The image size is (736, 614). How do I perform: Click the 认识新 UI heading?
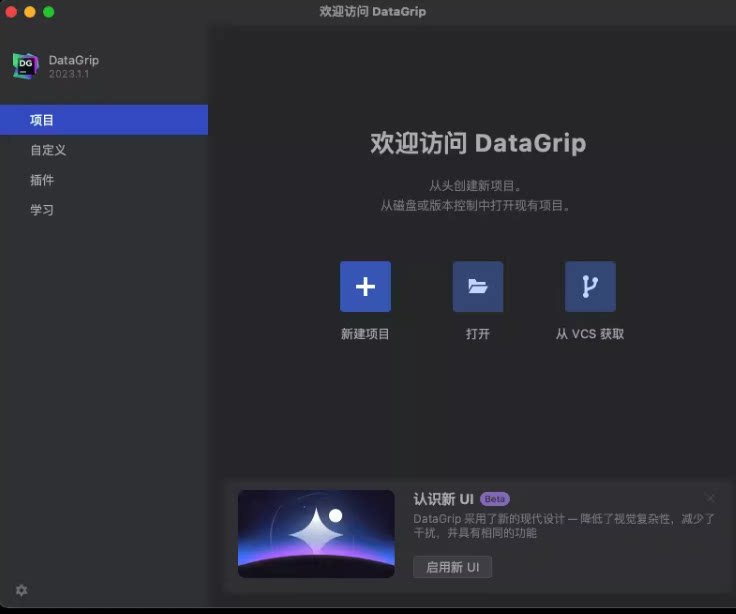[444, 499]
